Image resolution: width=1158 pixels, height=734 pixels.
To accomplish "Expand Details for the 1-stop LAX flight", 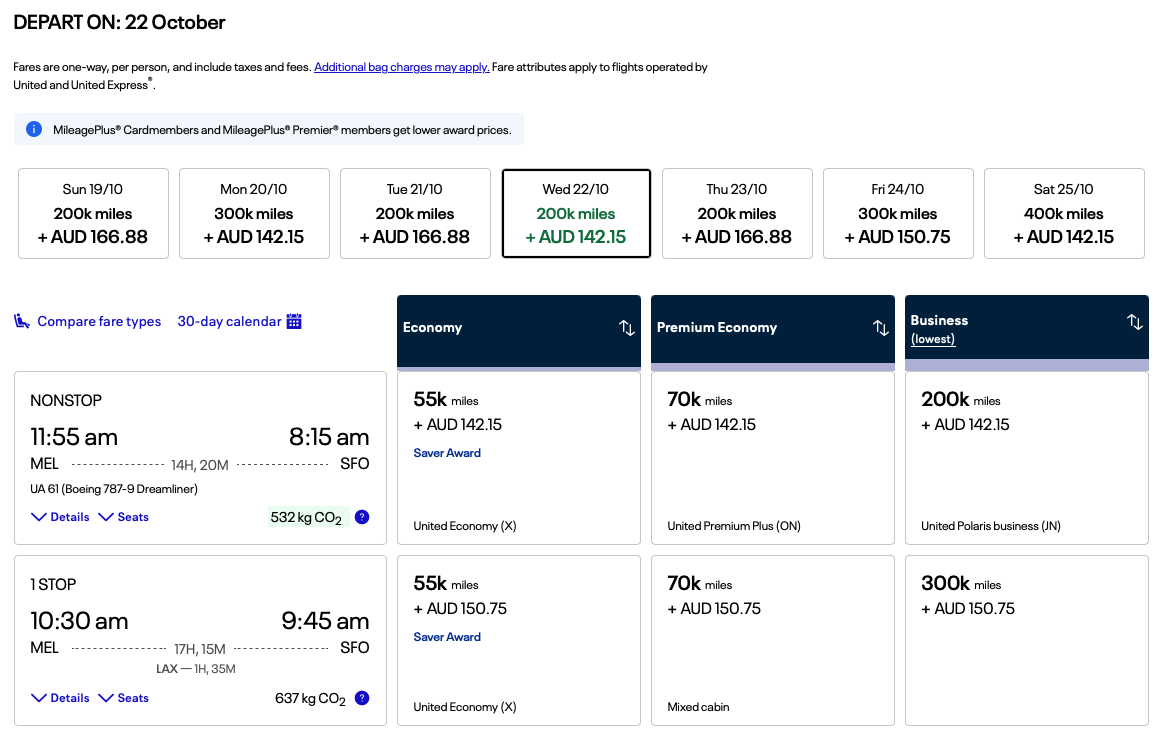I will 60,698.
